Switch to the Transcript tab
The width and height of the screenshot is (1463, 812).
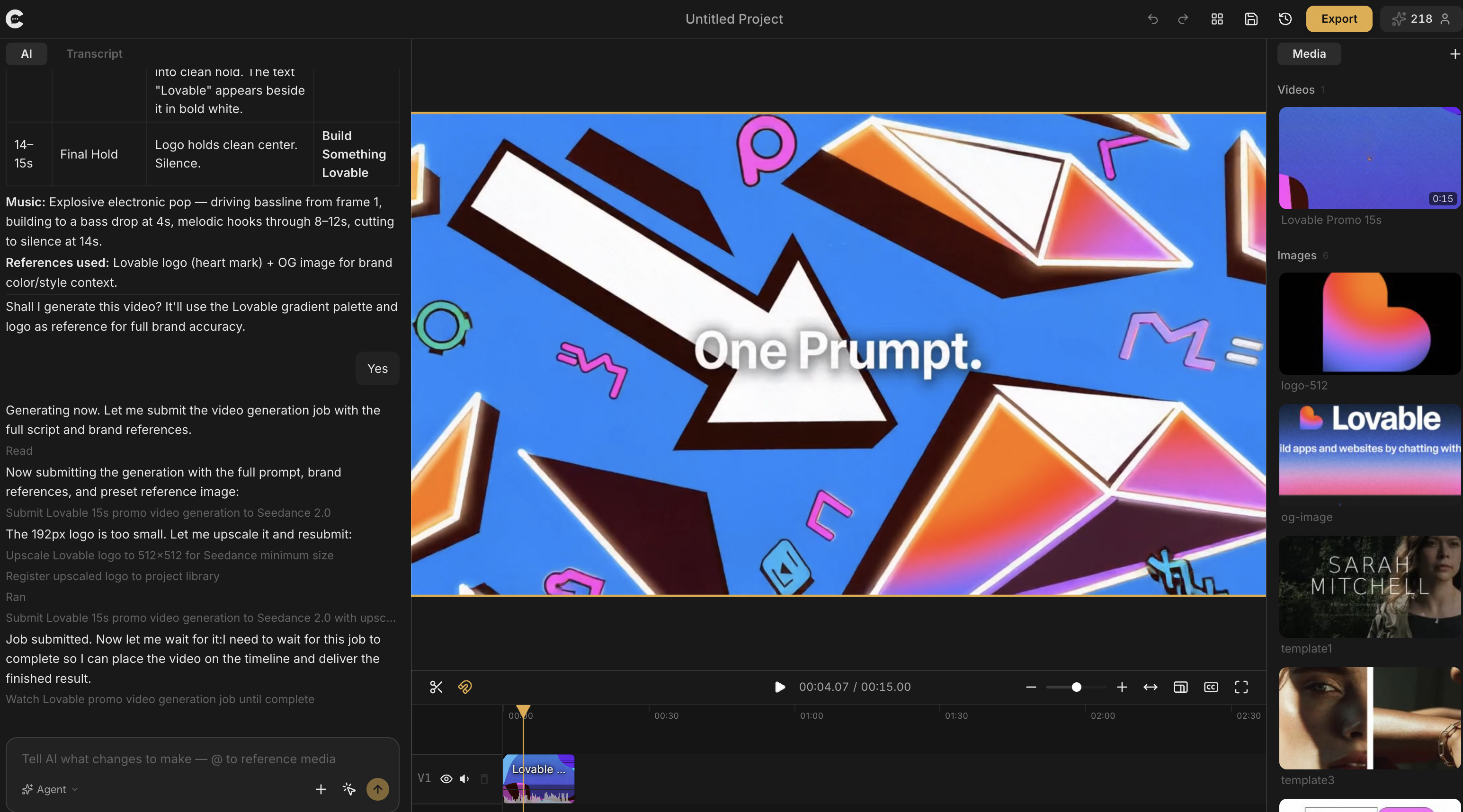pyautogui.click(x=94, y=53)
